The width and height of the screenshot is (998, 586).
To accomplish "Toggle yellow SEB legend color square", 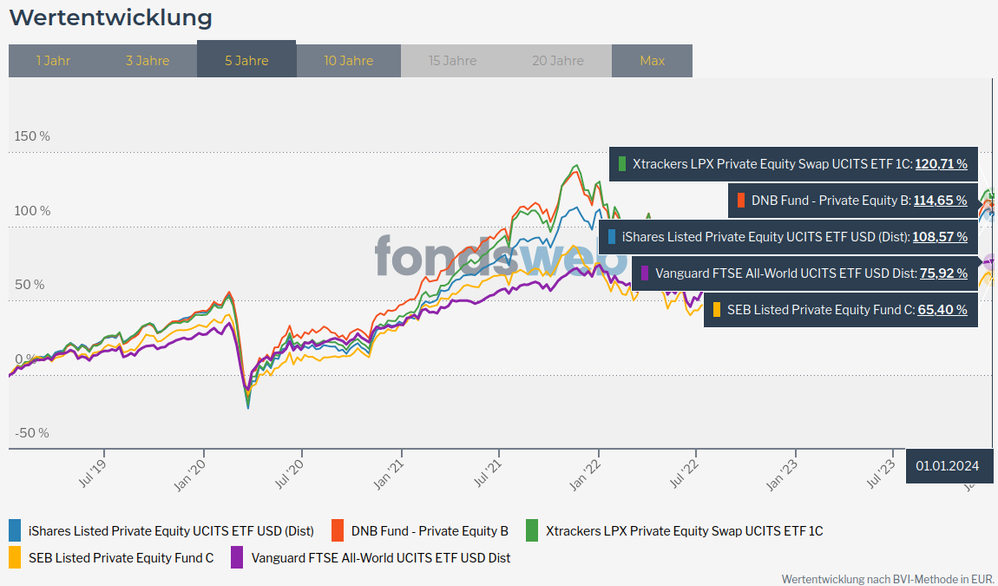I will pos(15,557).
